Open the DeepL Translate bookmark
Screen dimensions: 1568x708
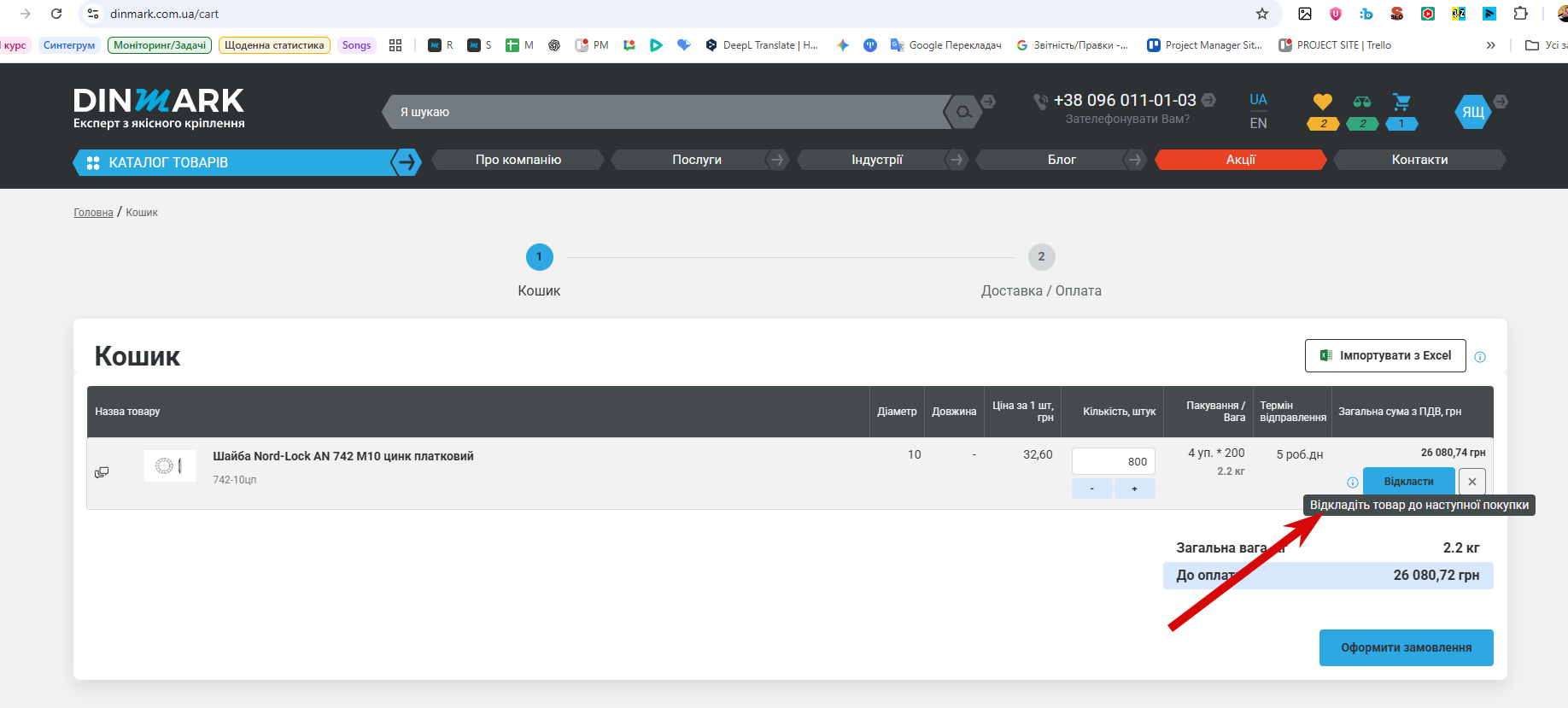[762, 45]
